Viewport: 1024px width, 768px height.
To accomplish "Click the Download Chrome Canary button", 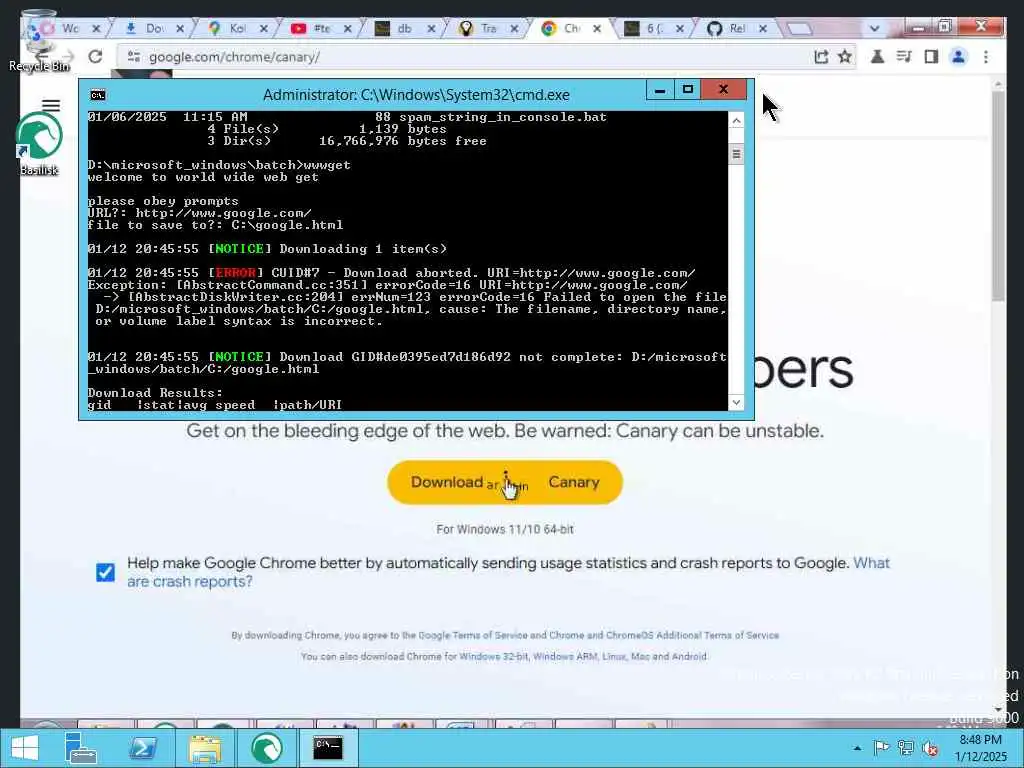I will [505, 483].
